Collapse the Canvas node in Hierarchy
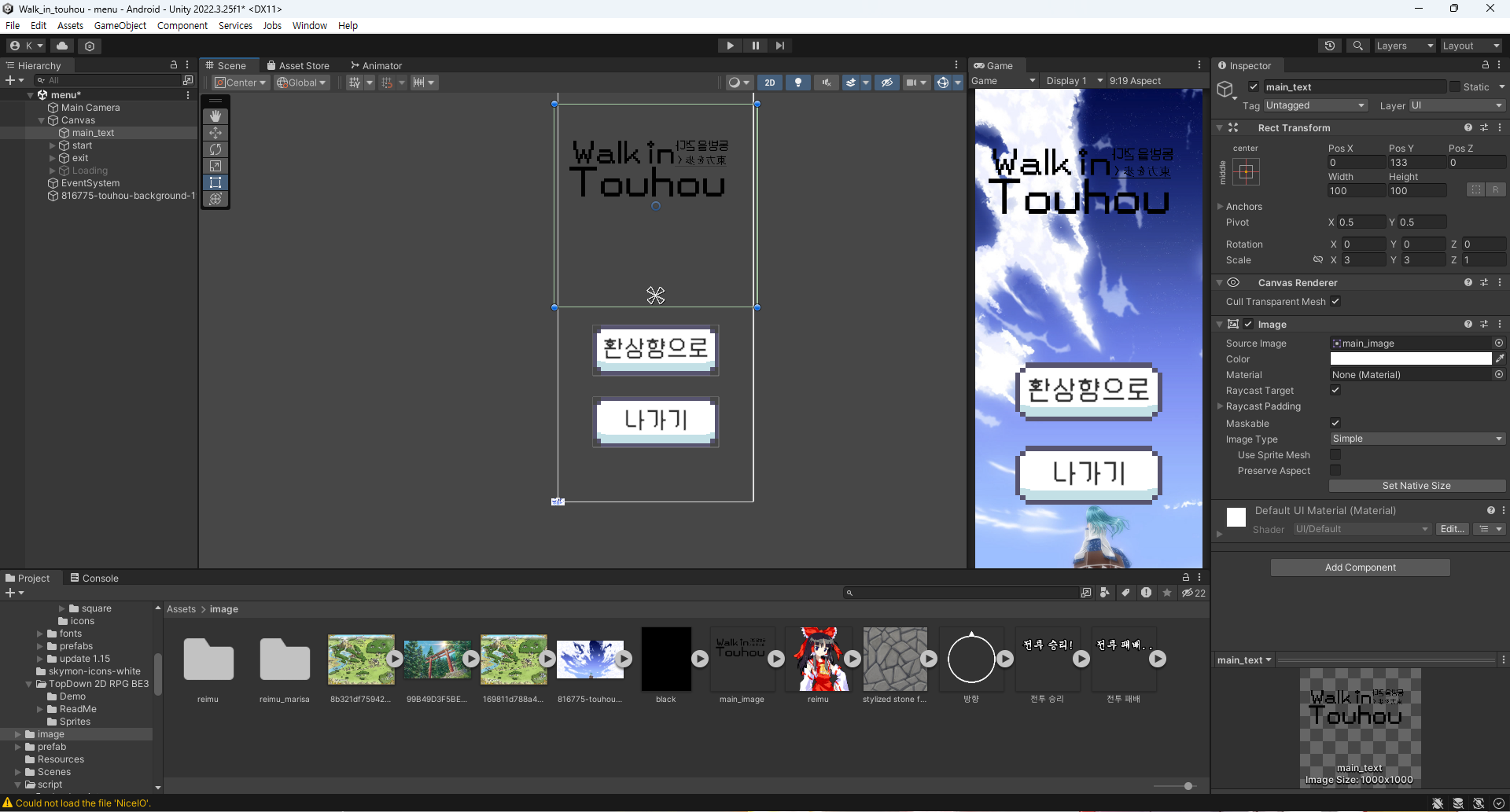This screenshot has height=812, width=1510. pyautogui.click(x=42, y=120)
